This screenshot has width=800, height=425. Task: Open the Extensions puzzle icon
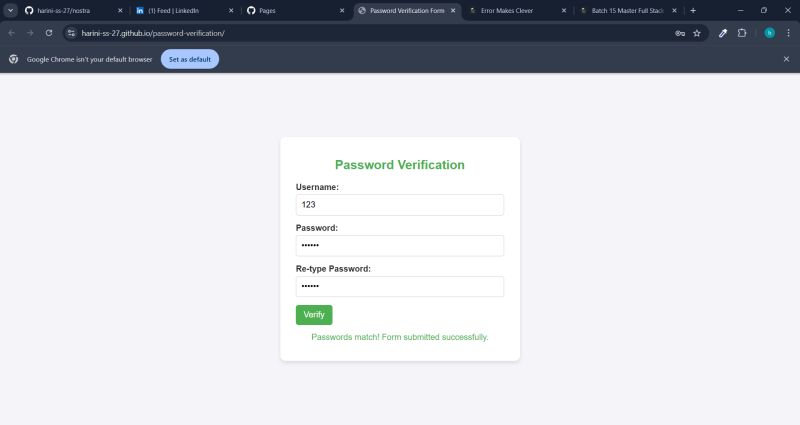pyautogui.click(x=742, y=33)
